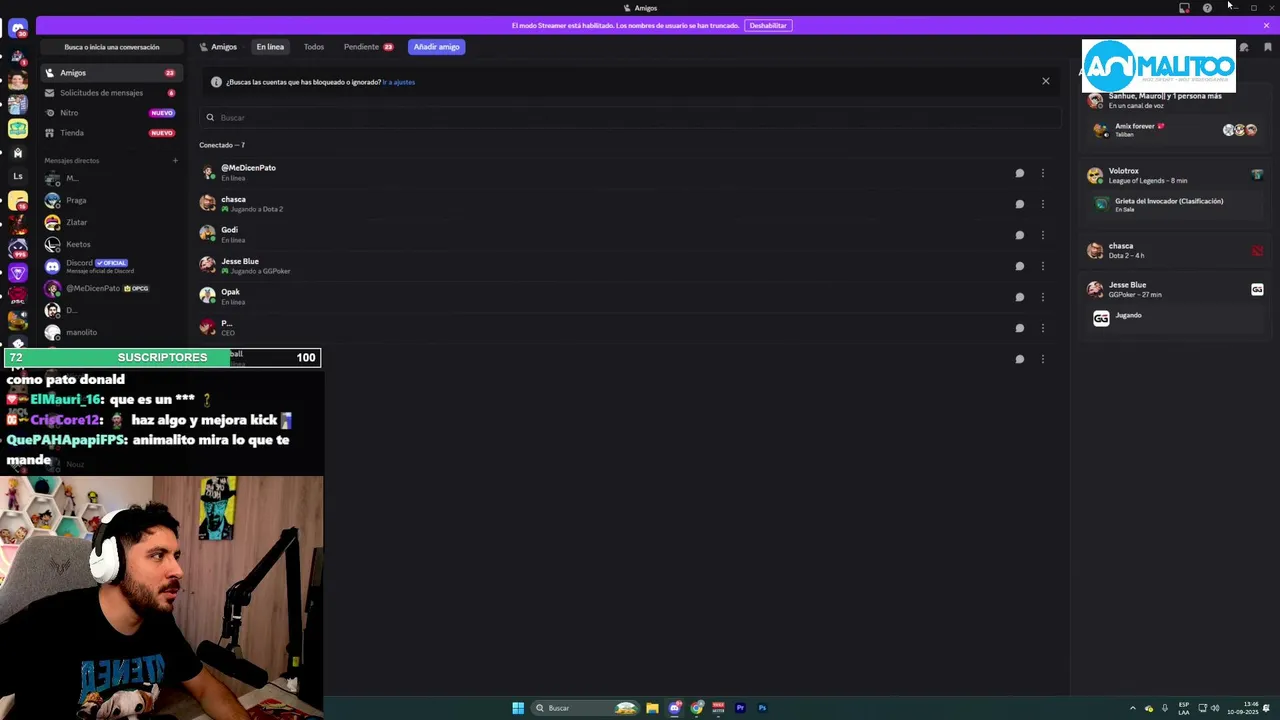This screenshot has width=1280, height=720.
Task: Create a new direct message plus icon
Action: point(175,160)
